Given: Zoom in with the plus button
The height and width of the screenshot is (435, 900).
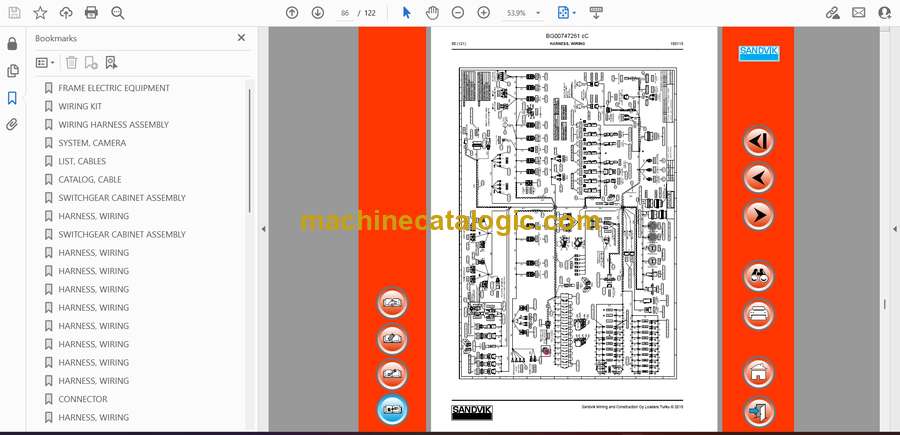Looking at the screenshot, I should (x=484, y=13).
